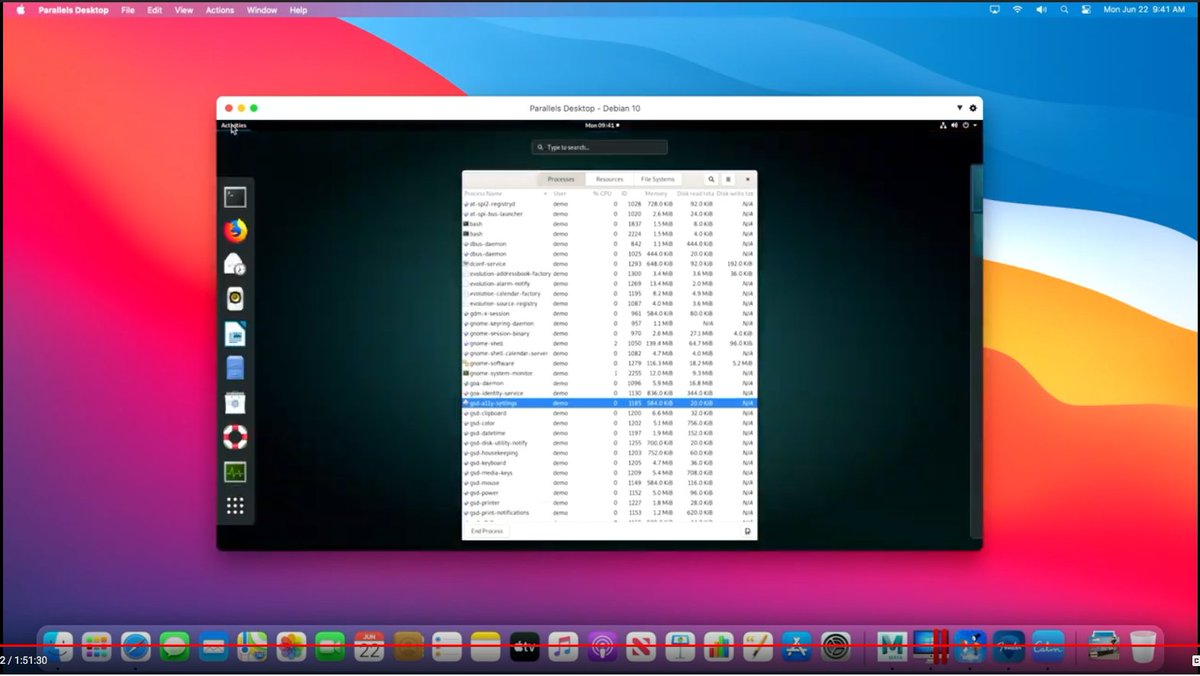Open App Store in the Dock
Screen dimensions: 1200x676
click(x=796, y=646)
